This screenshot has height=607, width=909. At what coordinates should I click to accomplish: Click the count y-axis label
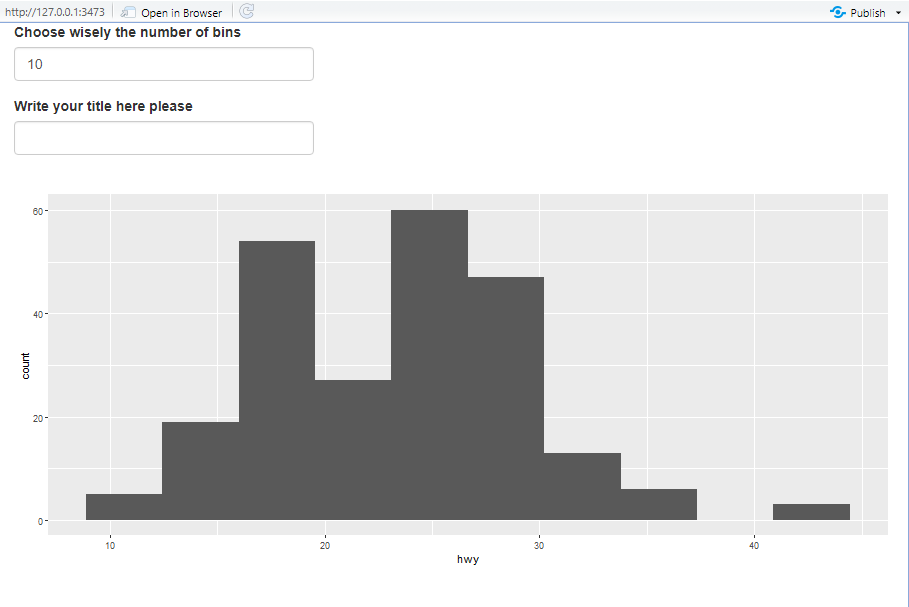pyautogui.click(x=26, y=366)
